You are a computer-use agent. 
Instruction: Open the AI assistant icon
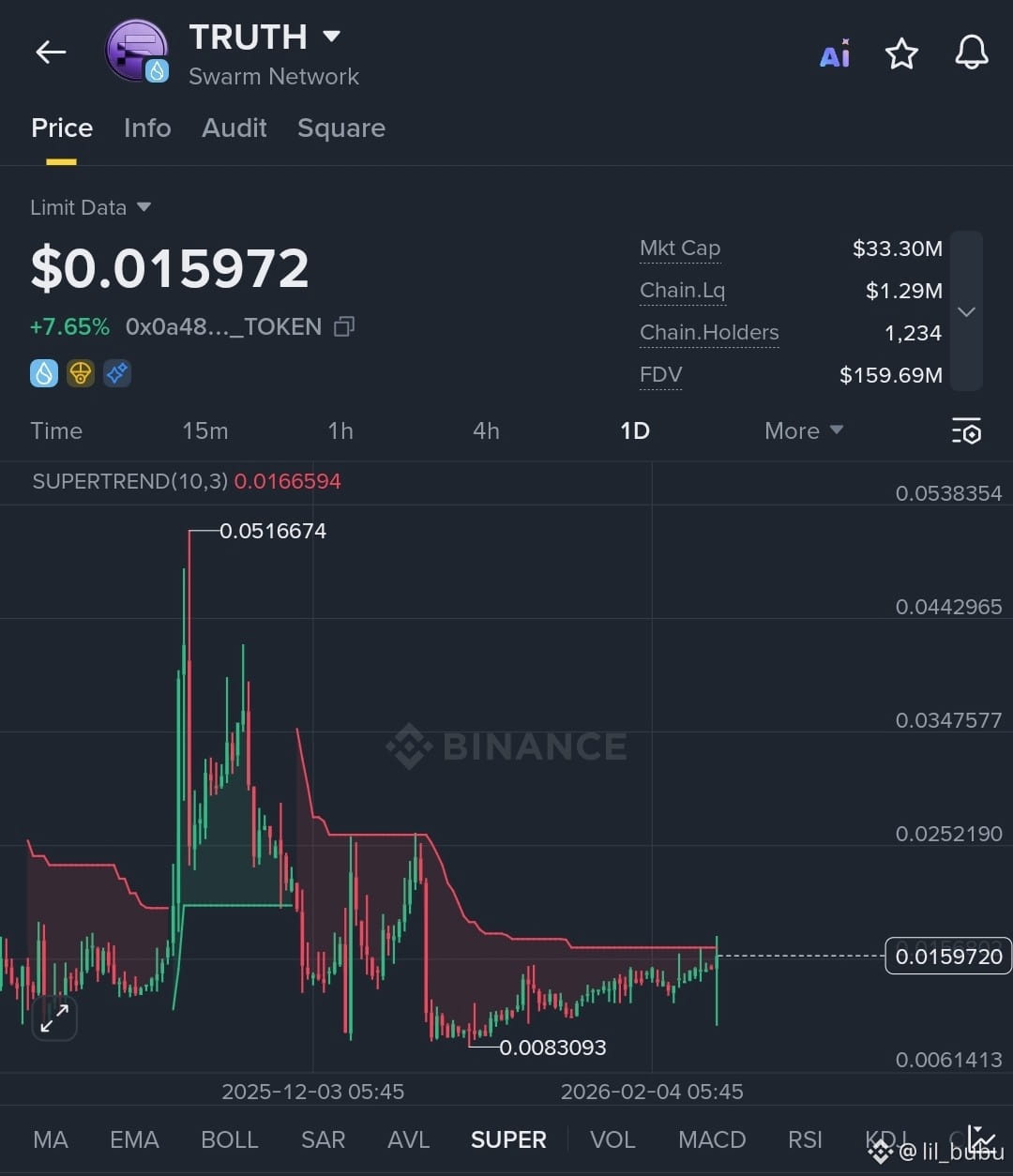click(x=835, y=54)
